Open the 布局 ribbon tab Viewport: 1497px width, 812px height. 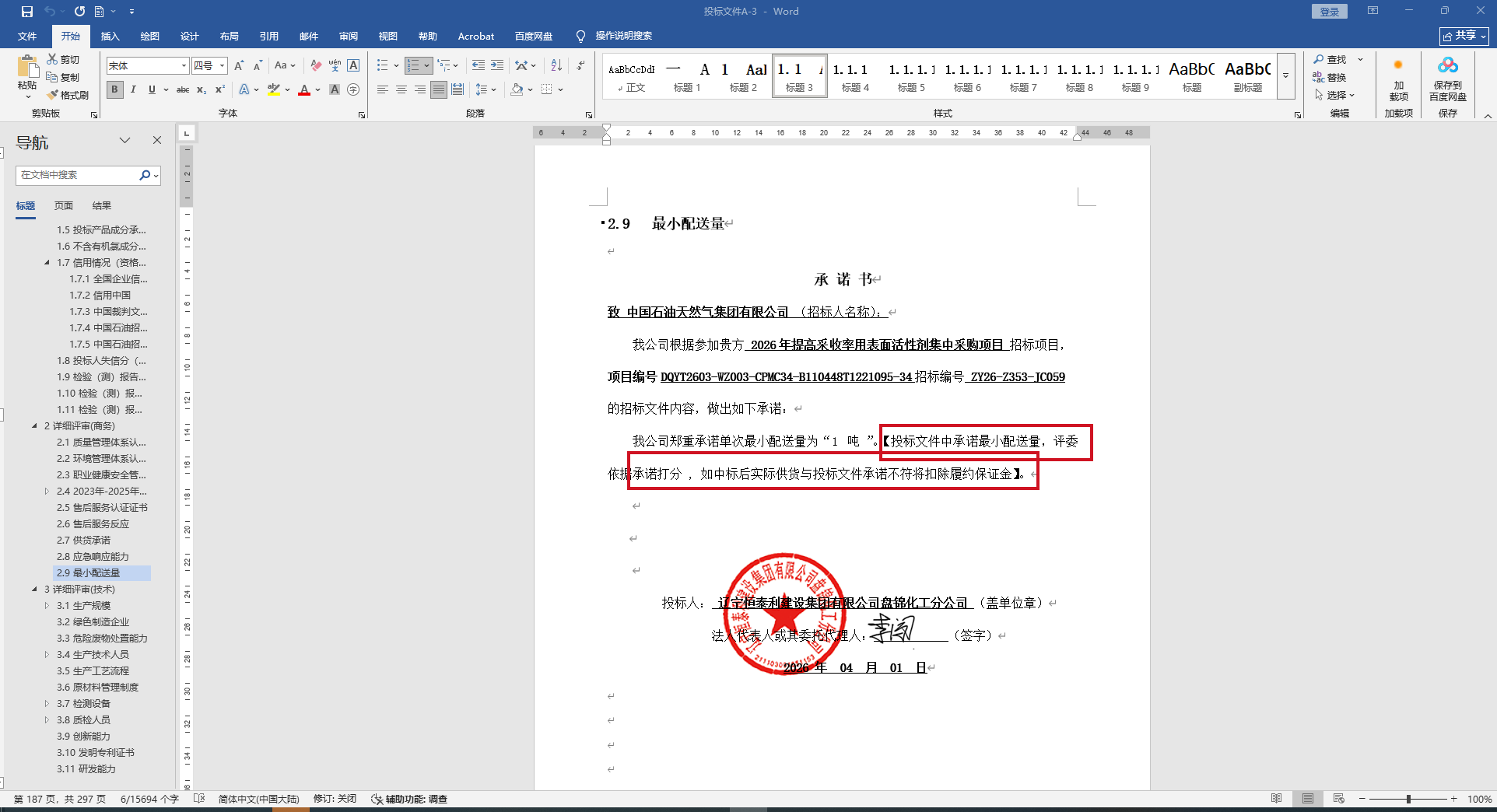230,37
